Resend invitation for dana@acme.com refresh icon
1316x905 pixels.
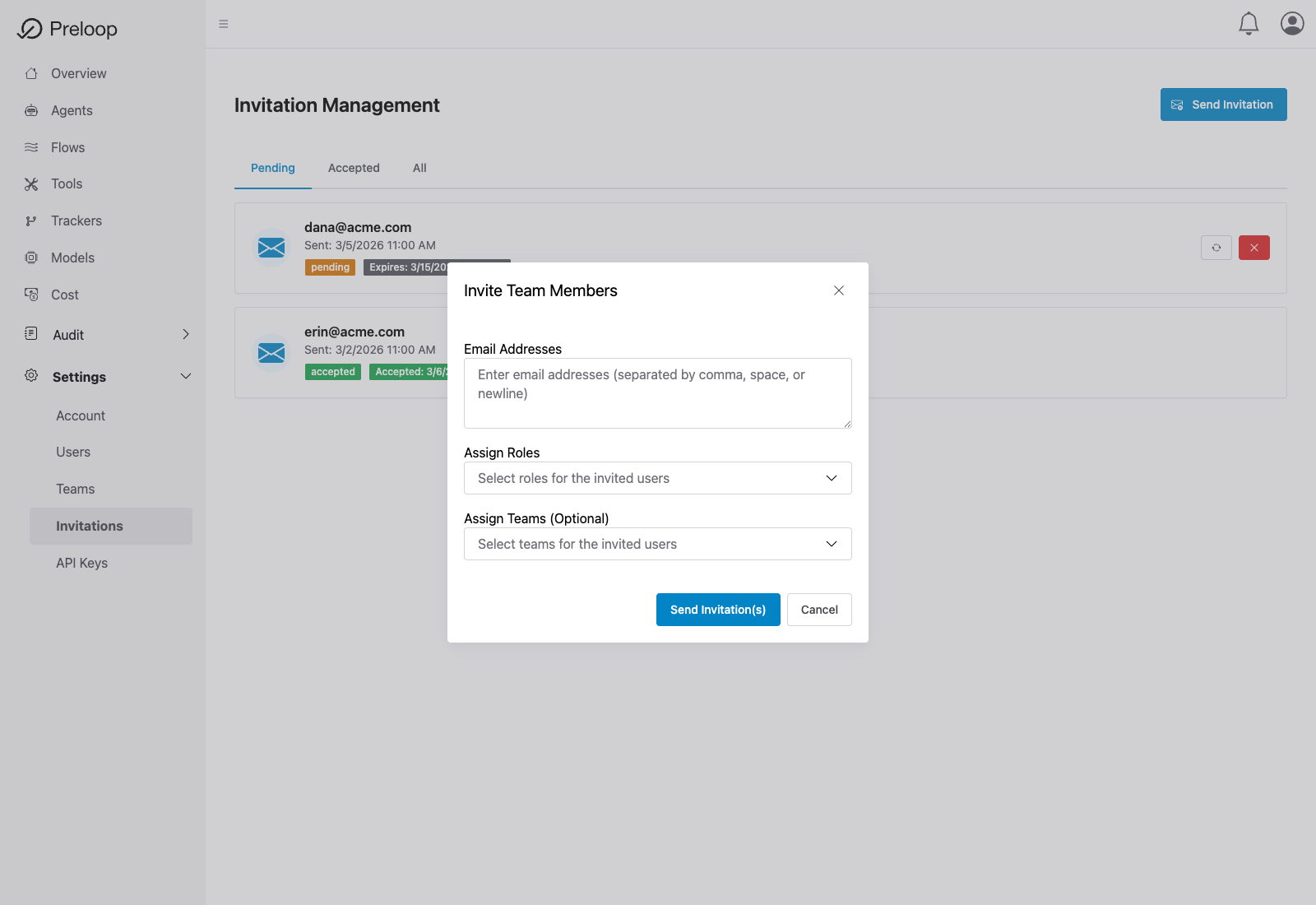[1216, 248]
